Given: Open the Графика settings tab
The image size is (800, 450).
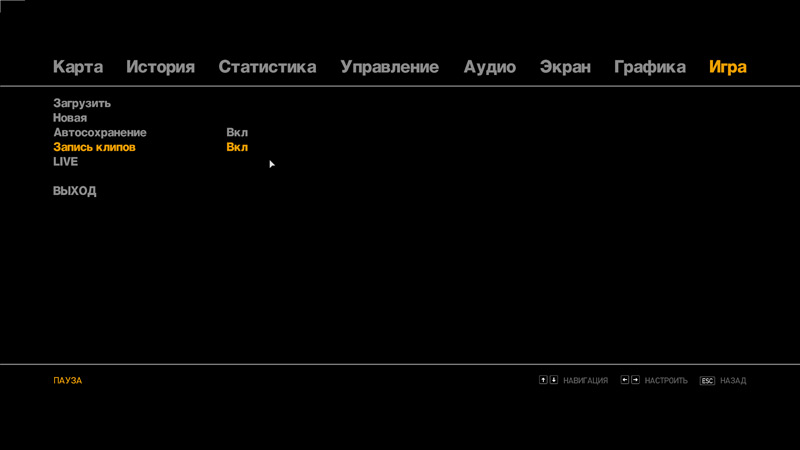Looking at the screenshot, I should click(x=649, y=67).
